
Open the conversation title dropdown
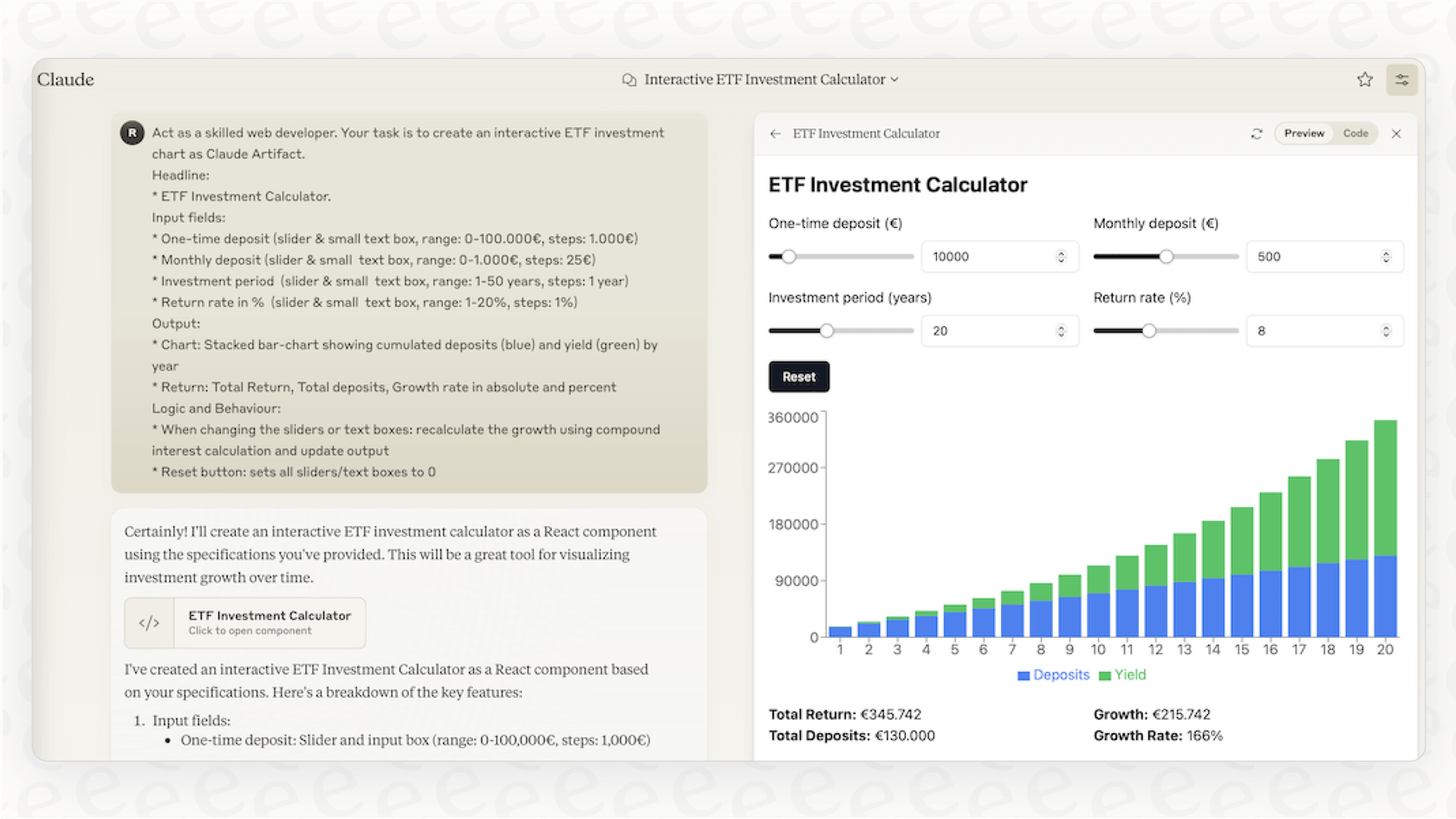tap(895, 79)
